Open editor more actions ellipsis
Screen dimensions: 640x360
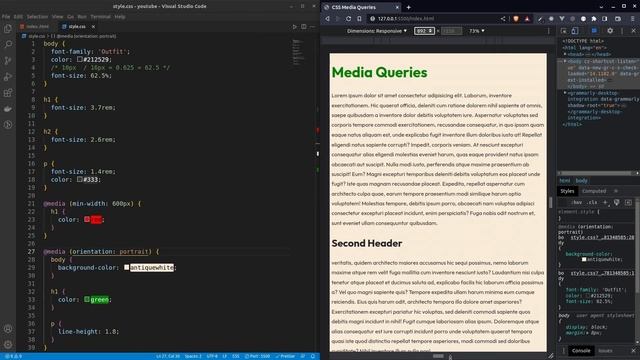313,27
